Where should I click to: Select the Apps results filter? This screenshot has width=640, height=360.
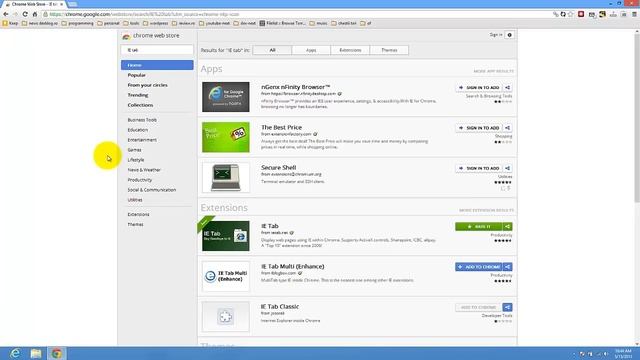coord(311,50)
